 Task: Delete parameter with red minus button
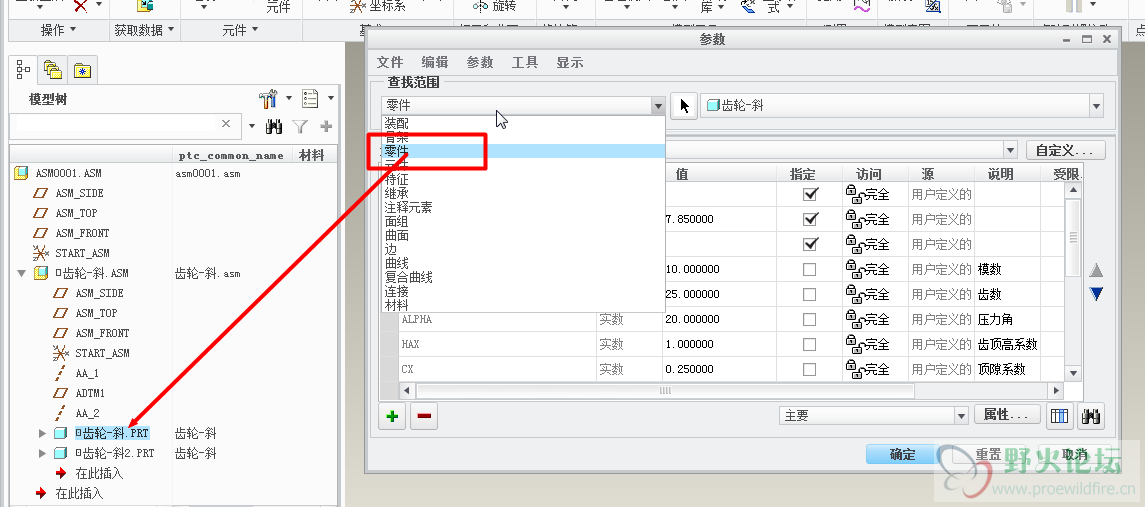point(424,416)
